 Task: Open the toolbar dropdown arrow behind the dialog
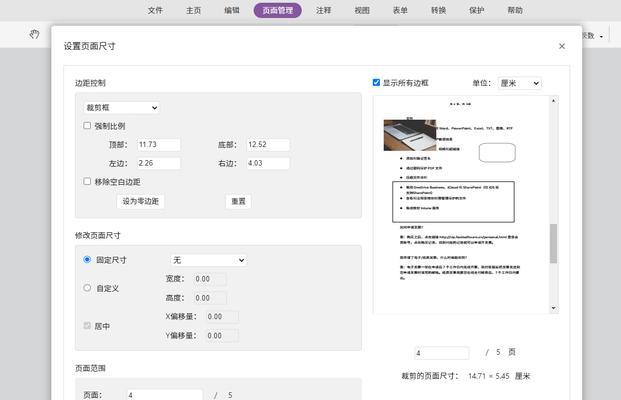point(601,36)
